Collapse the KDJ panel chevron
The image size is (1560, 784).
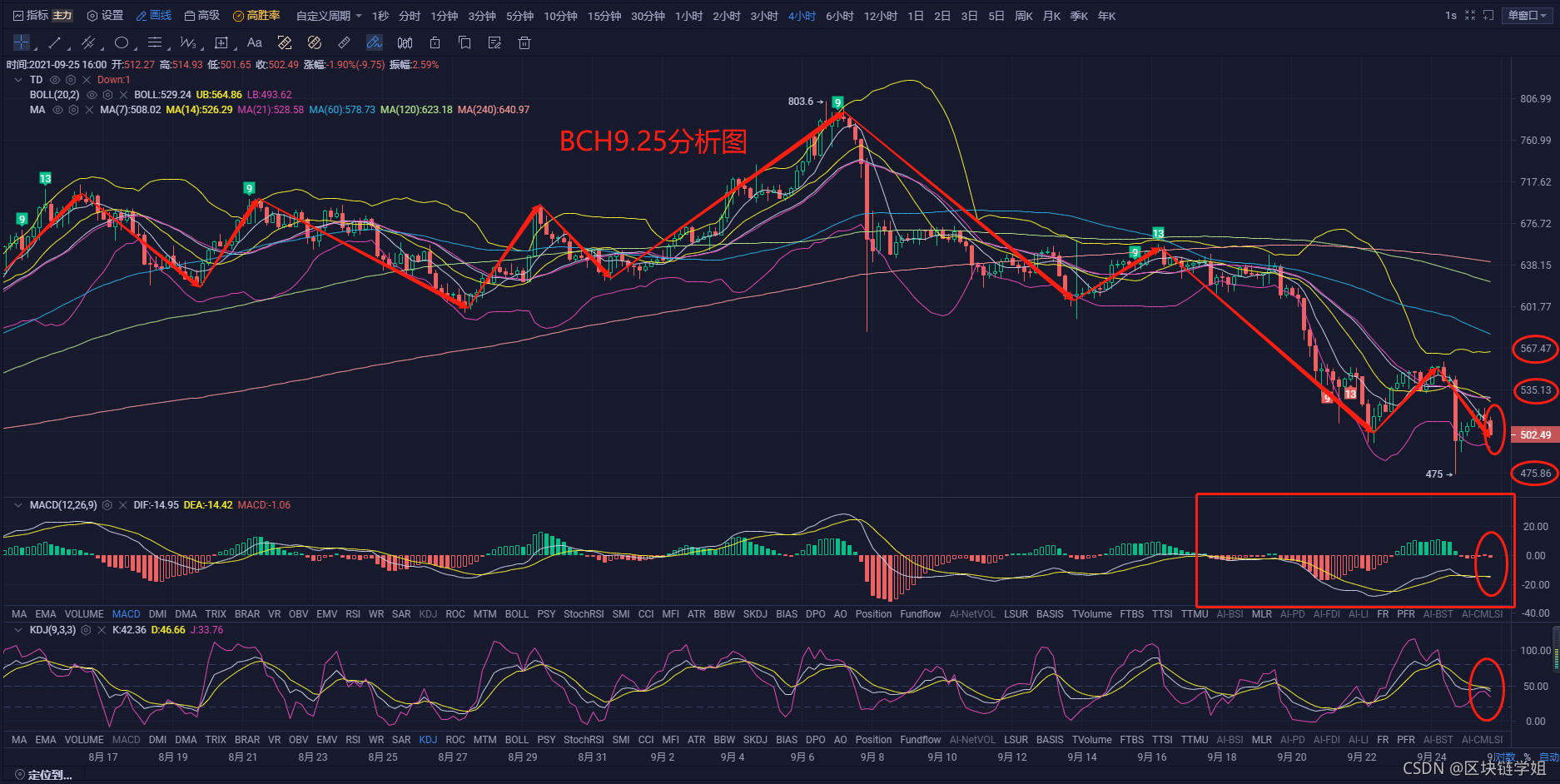(18, 630)
